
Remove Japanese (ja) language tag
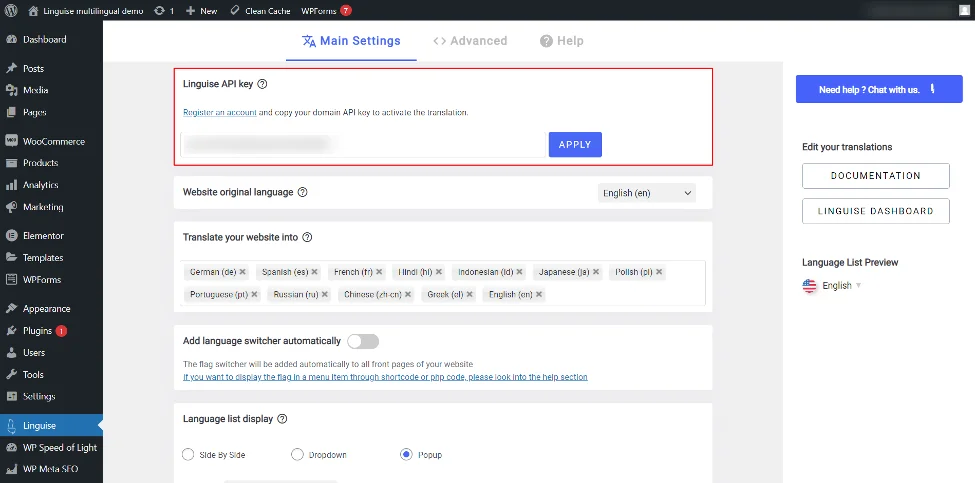(x=596, y=272)
